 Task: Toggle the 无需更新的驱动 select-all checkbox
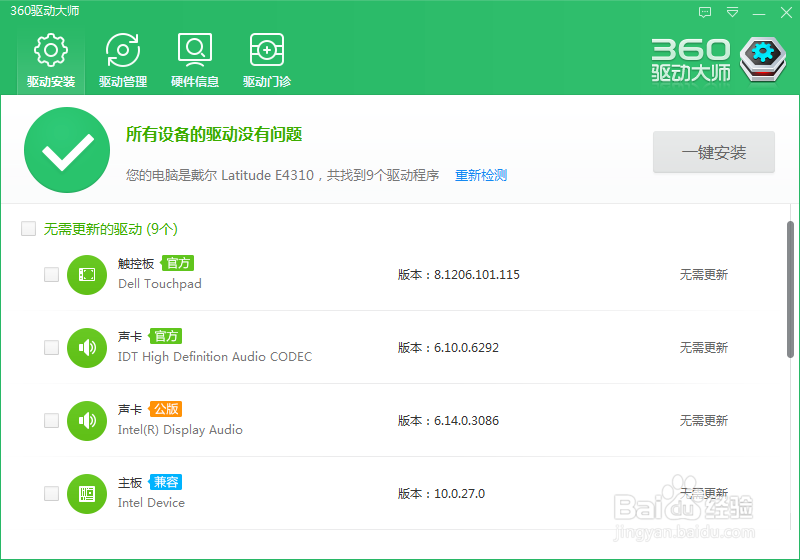tap(29, 228)
